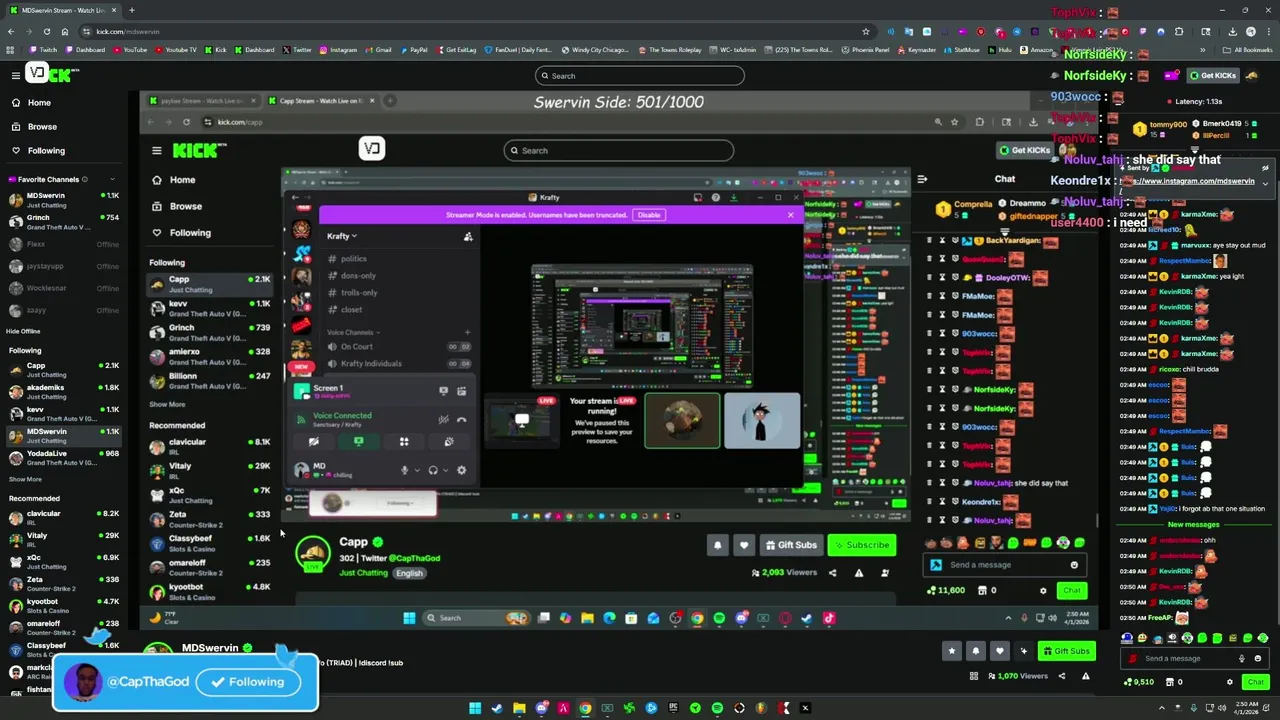Screen dimensions: 1280x720
Task: Click the sparkle icon left of Gift Subs
Action: pos(1023,651)
